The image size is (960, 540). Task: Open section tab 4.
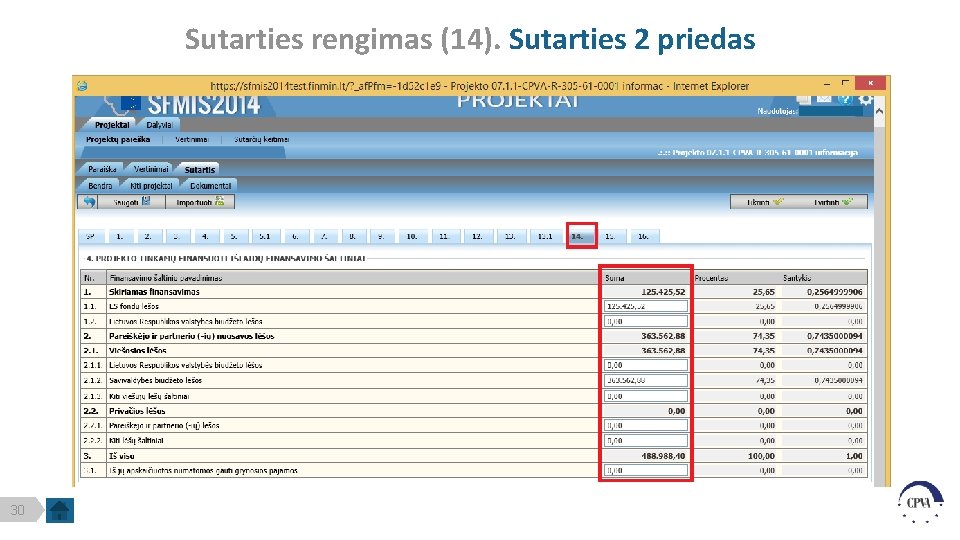coord(205,236)
